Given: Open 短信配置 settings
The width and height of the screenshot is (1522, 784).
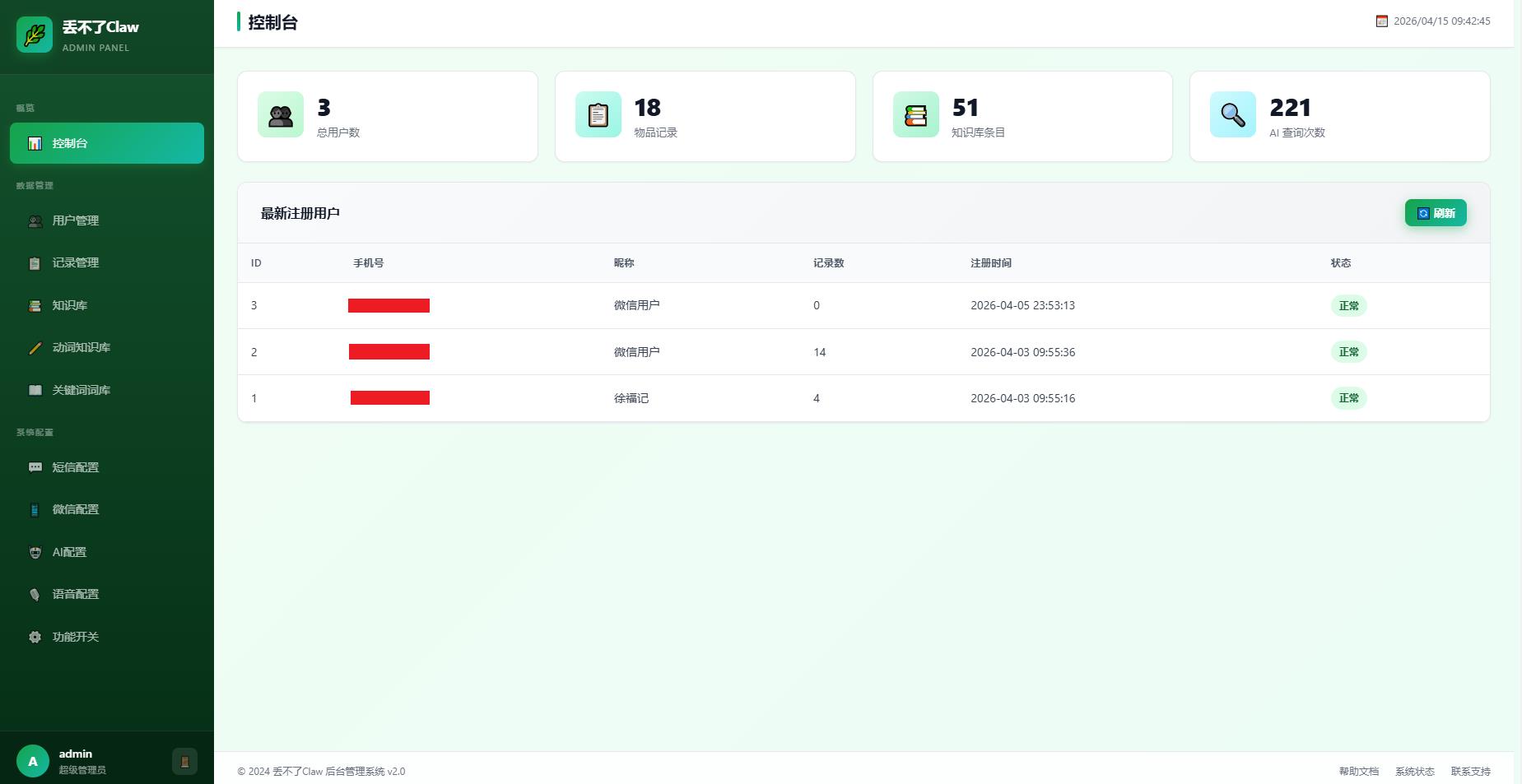Looking at the screenshot, I should pos(75,467).
